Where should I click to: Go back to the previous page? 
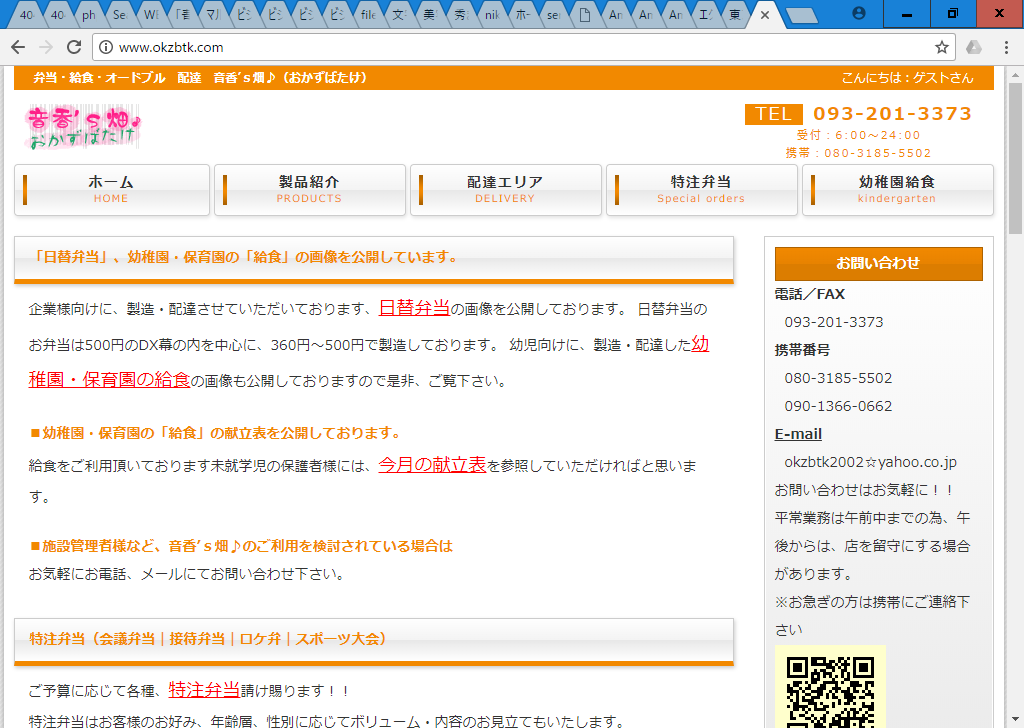18,47
